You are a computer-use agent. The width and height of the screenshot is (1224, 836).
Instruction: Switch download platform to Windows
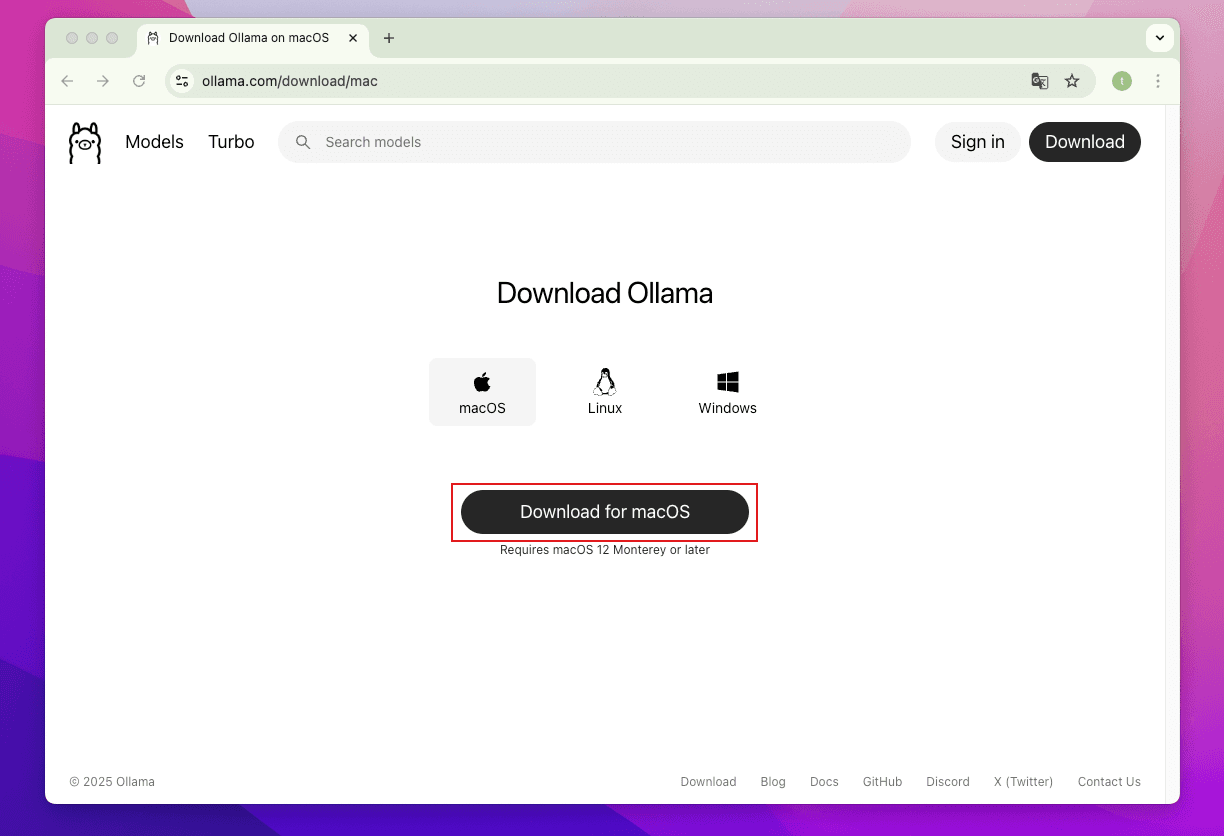(x=727, y=392)
